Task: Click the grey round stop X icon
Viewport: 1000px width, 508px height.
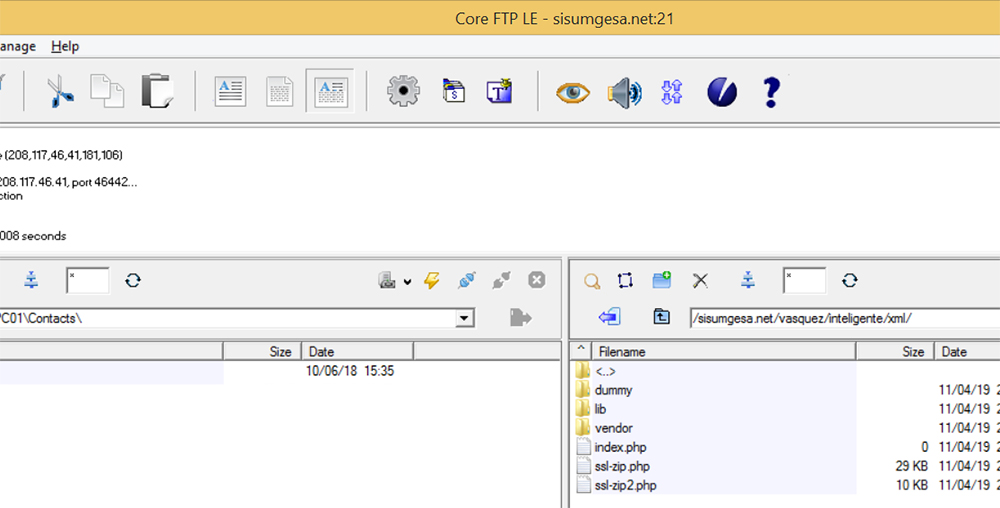Action: coord(537,280)
